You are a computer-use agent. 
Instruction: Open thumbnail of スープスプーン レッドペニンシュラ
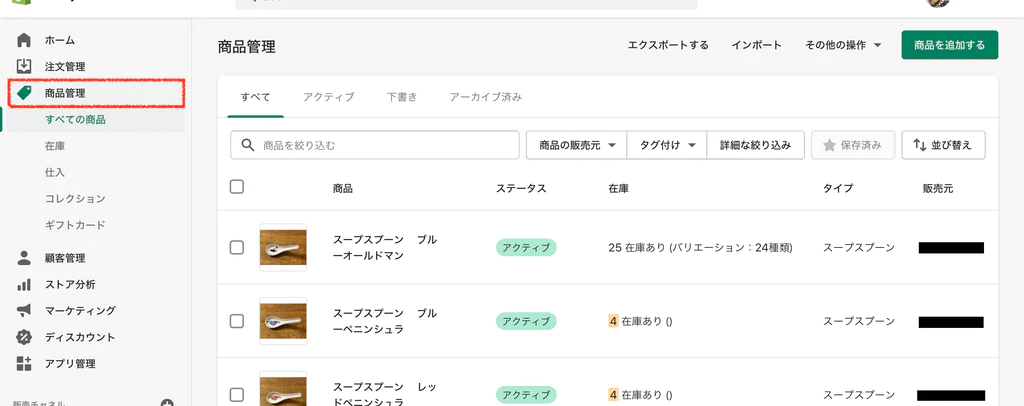(x=283, y=390)
